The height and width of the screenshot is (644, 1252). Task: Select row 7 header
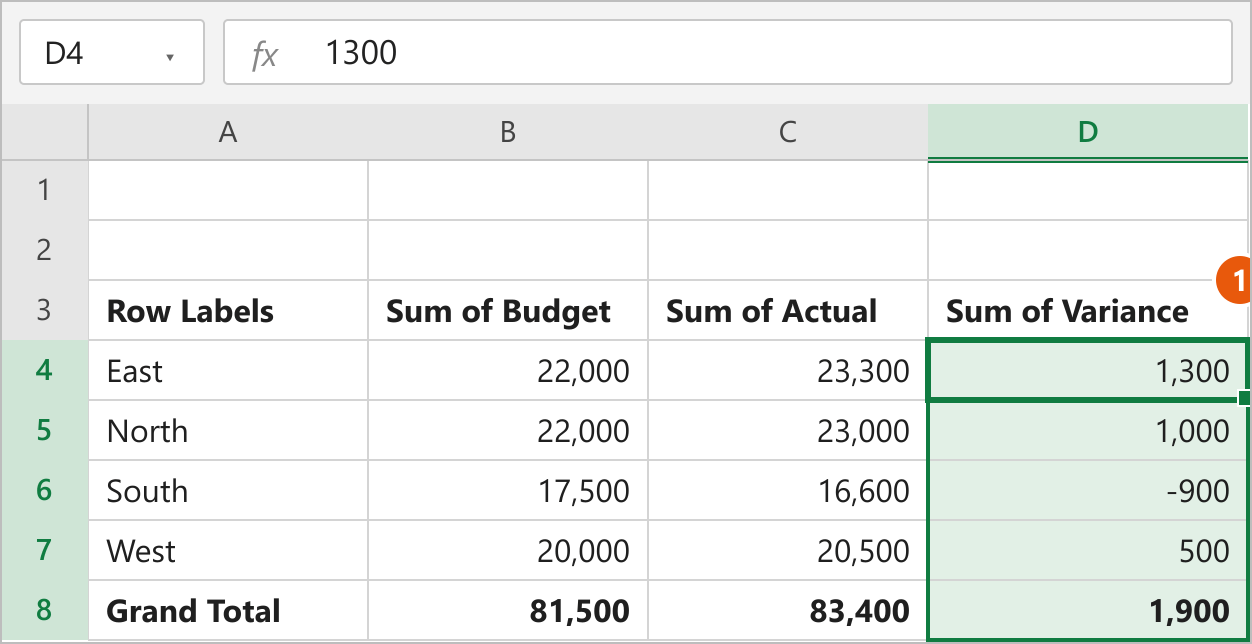(x=44, y=550)
